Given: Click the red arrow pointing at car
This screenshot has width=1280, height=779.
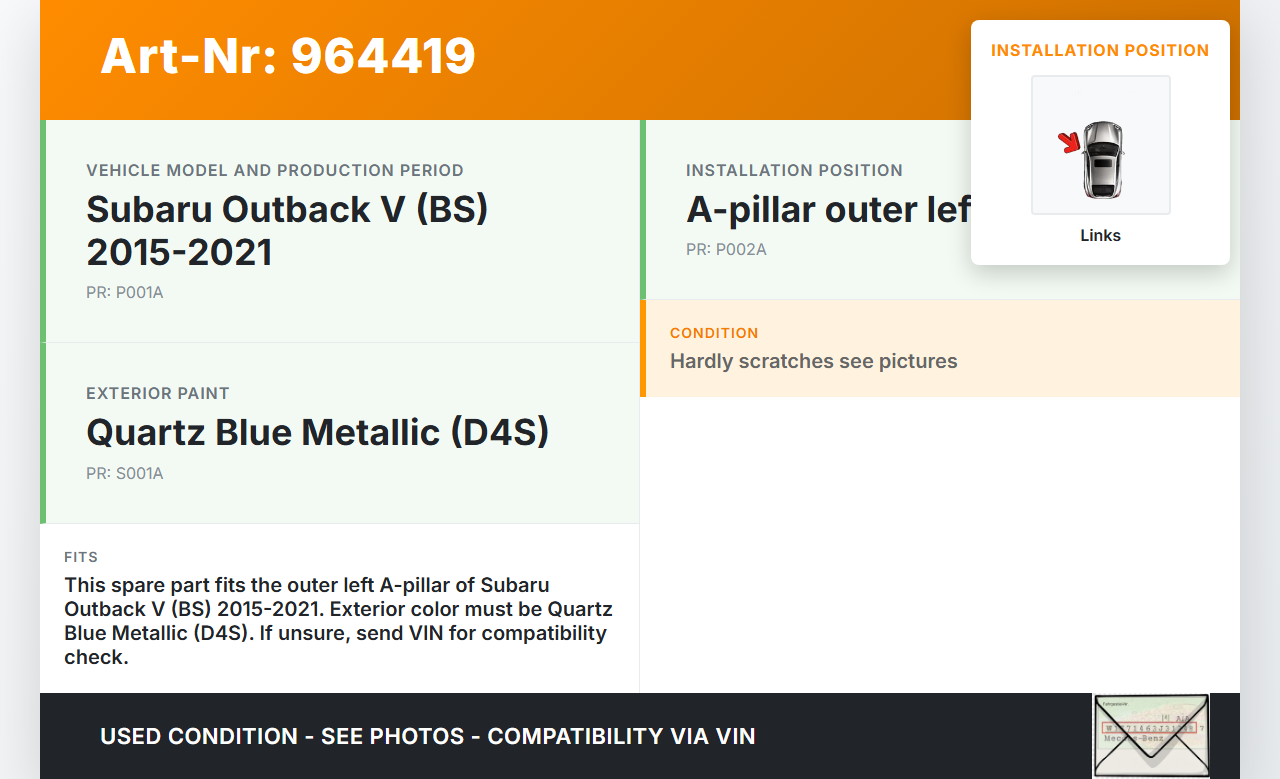Looking at the screenshot, I should [x=1070, y=143].
